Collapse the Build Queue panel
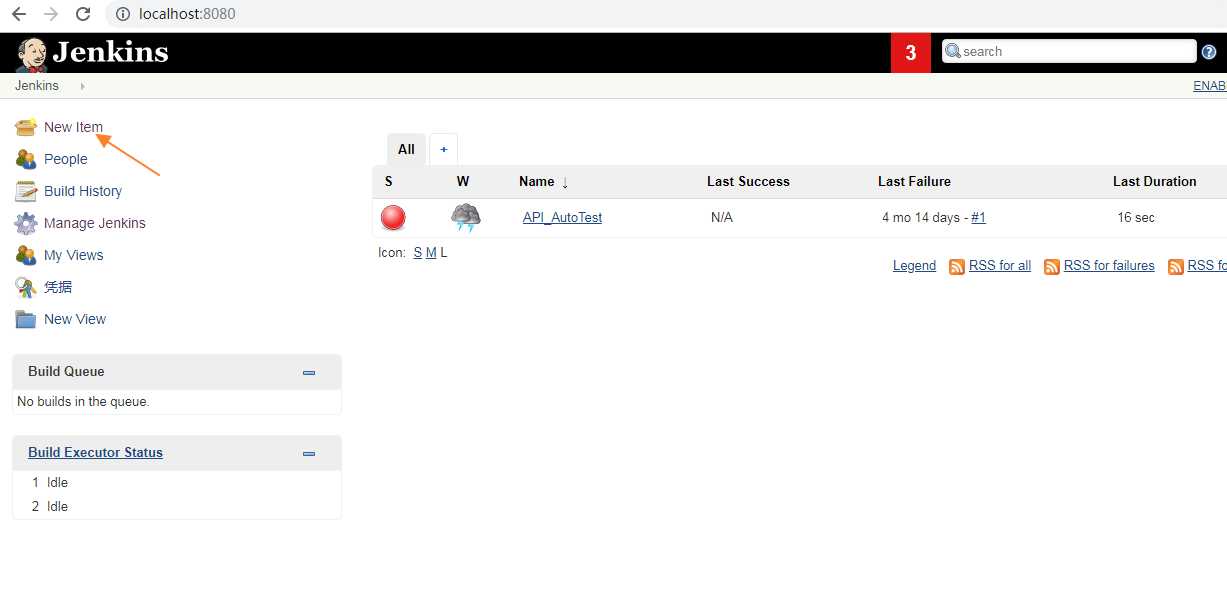This screenshot has height=602, width=1227. point(309,372)
